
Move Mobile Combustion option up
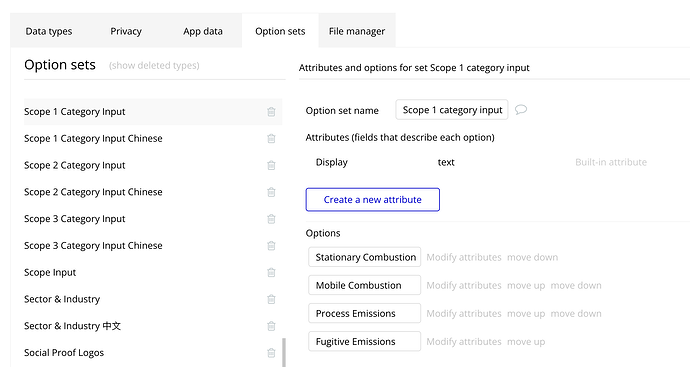[526, 286]
